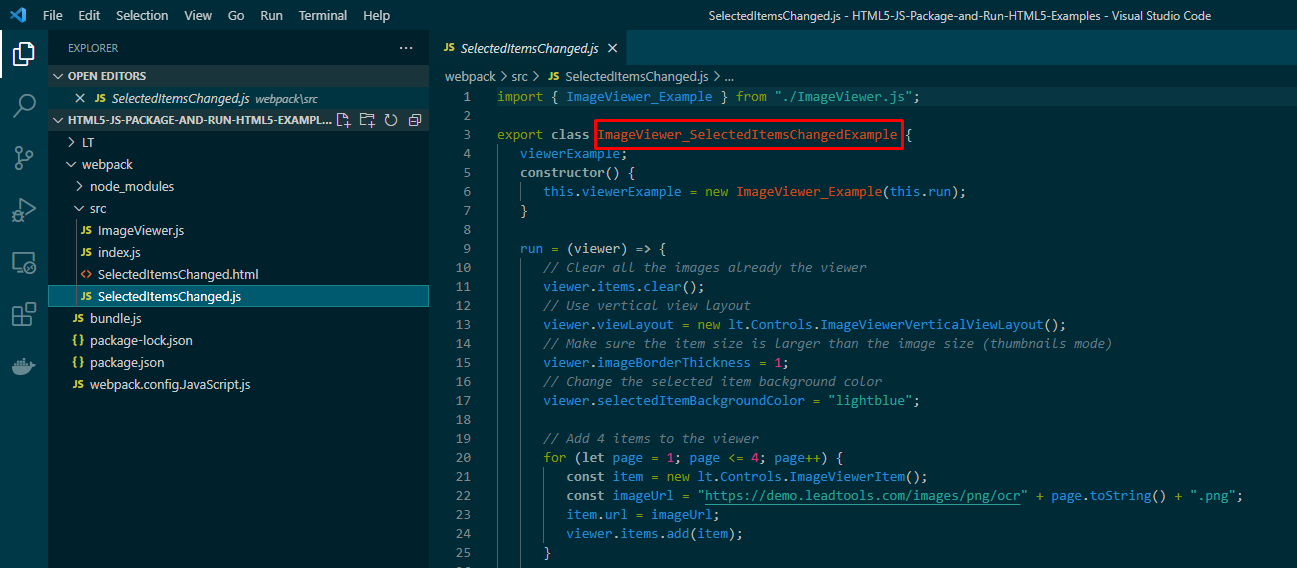Open ImageViewer.js from the file tree
The height and width of the screenshot is (568, 1297).
pyautogui.click(x=238, y=230)
